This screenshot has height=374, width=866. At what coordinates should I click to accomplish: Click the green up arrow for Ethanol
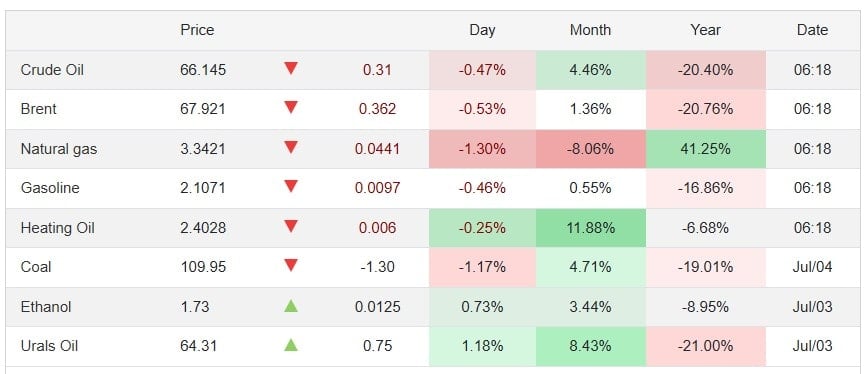click(x=291, y=305)
